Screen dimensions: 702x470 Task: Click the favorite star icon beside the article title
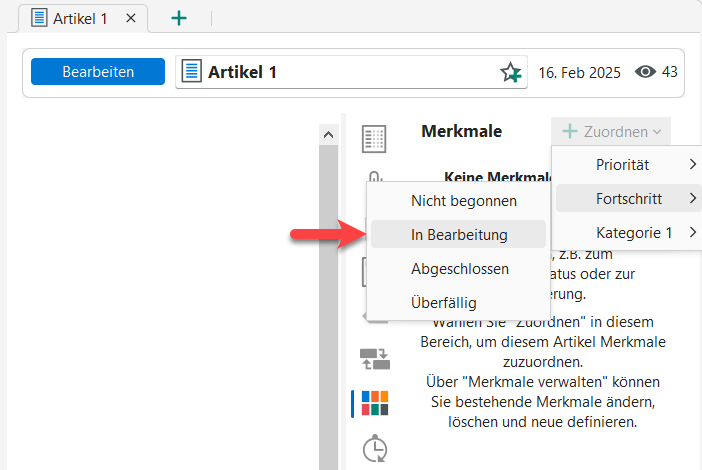point(511,73)
